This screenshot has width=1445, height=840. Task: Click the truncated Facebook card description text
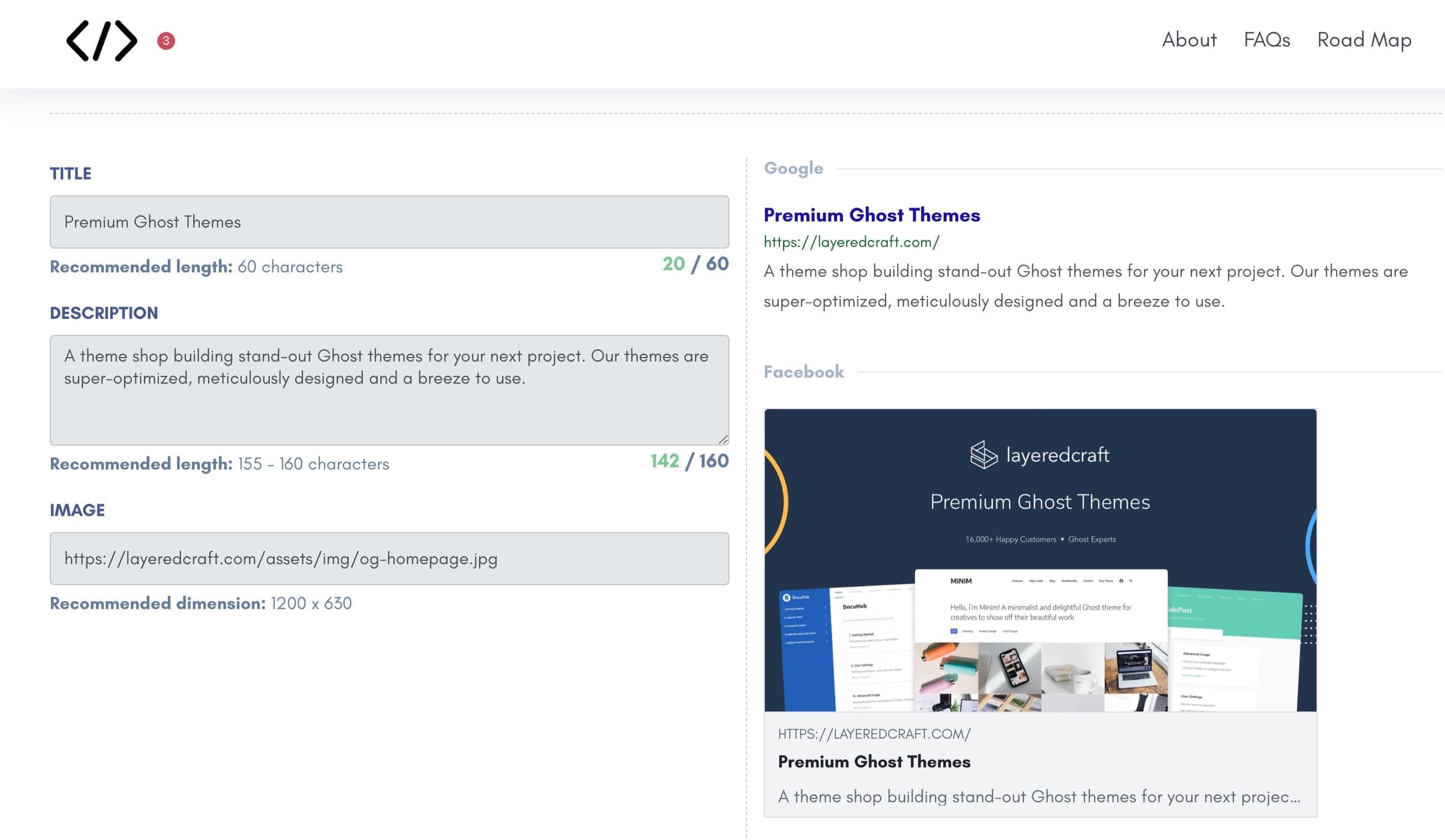(1038, 796)
